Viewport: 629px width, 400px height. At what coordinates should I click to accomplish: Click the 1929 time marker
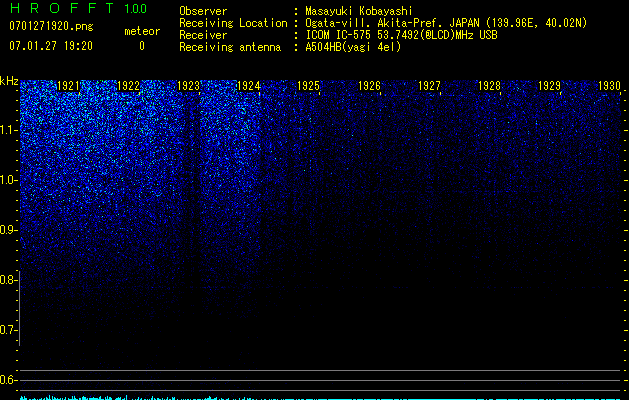[x=549, y=85]
